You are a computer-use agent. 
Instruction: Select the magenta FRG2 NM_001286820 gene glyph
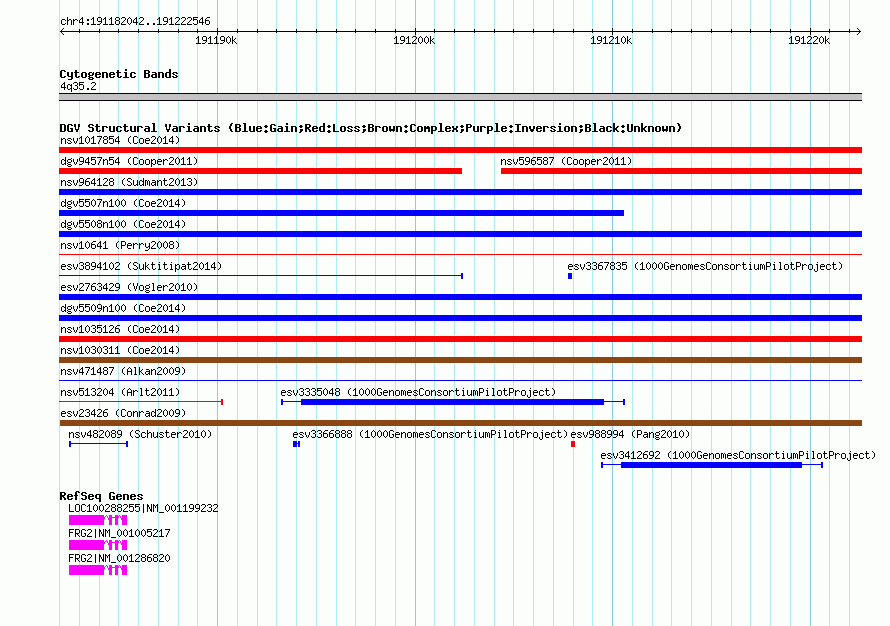pos(98,570)
